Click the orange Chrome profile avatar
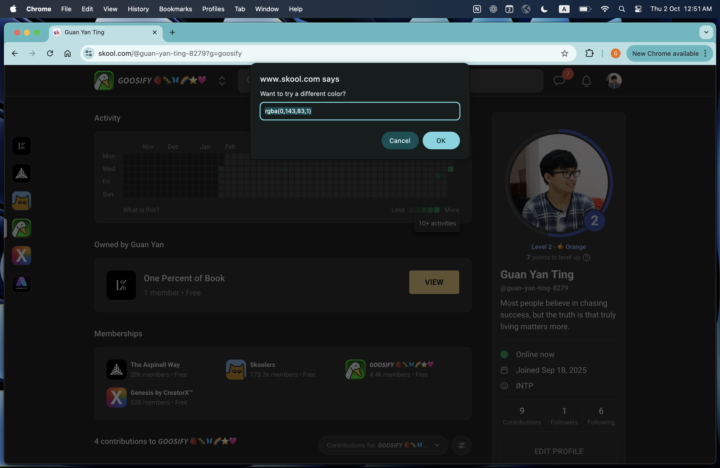 615,53
